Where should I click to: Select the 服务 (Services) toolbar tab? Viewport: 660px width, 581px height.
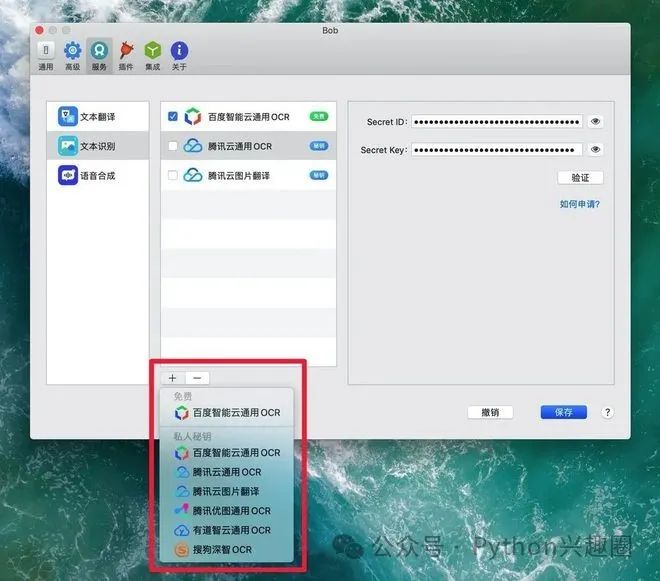tap(99, 56)
